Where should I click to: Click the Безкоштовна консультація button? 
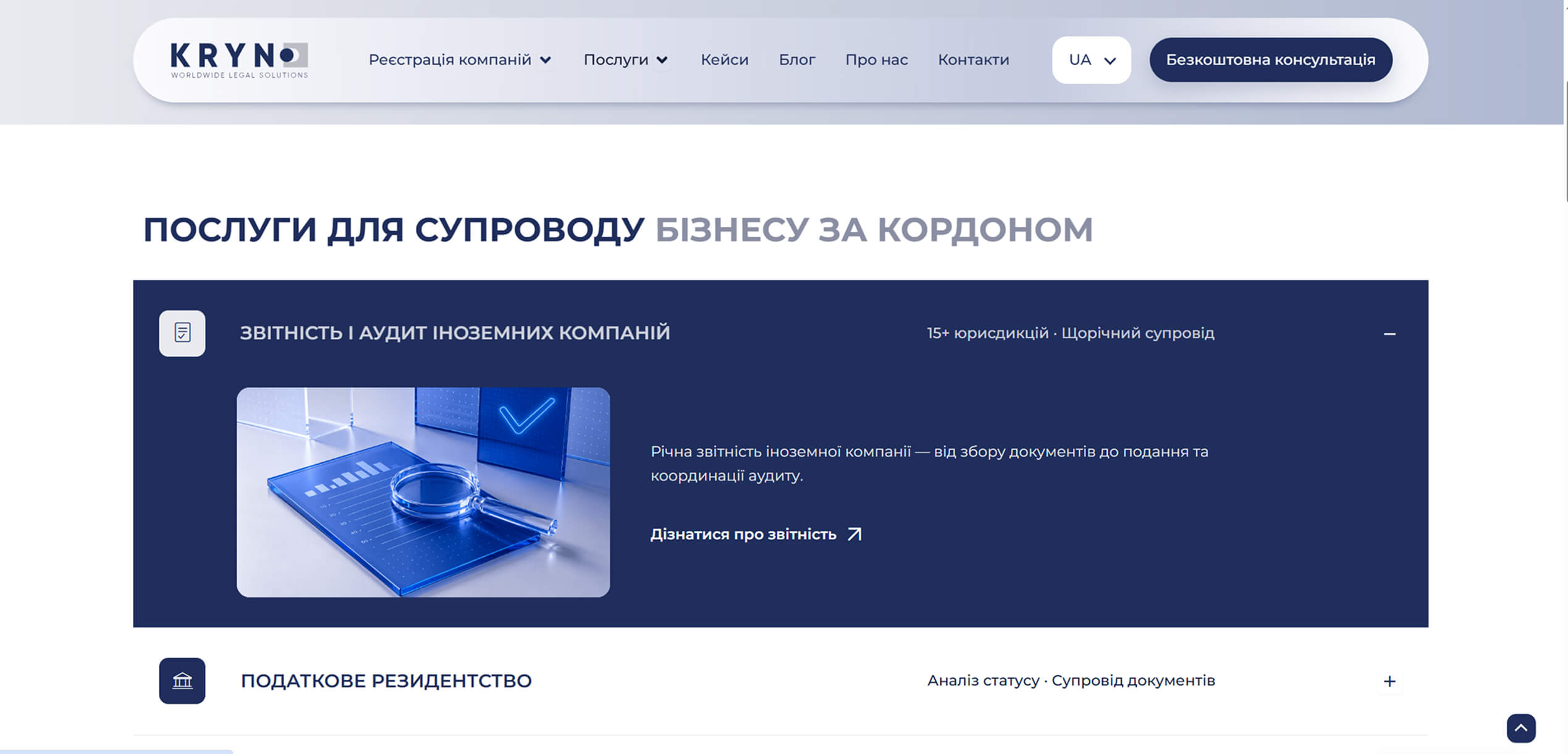[x=1271, y=60]
